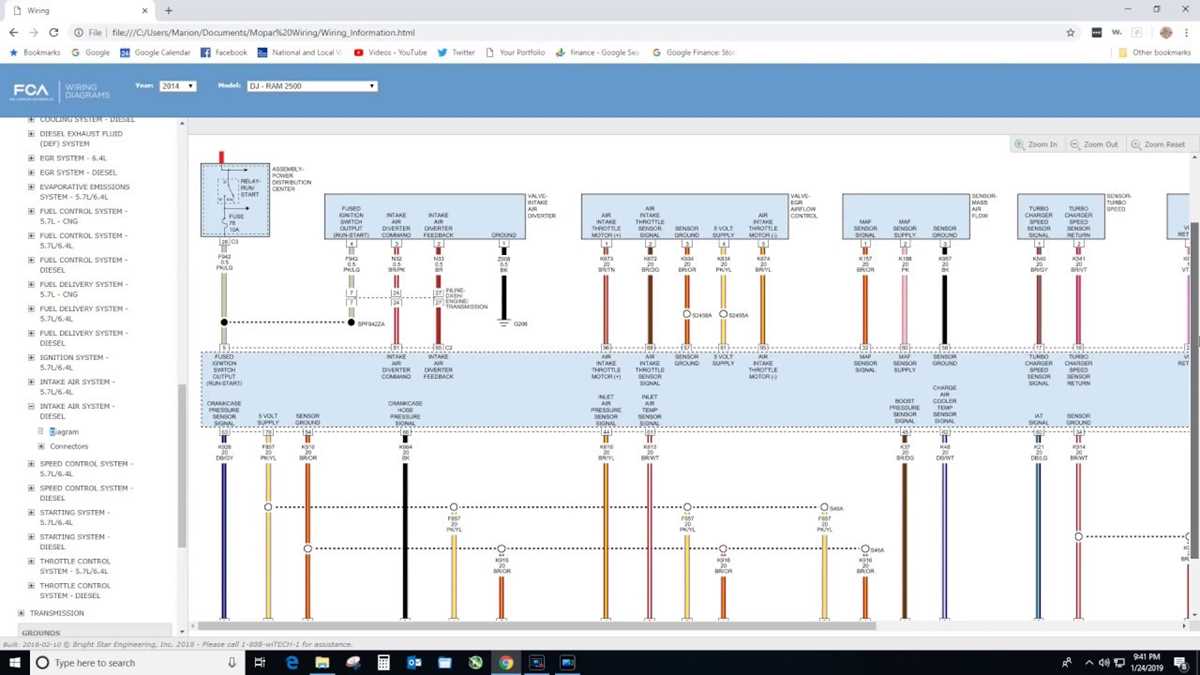The image size is (1200, 675).
Task: Launch Calculator from the Windows taskbar
Action: tap(383, 662)
